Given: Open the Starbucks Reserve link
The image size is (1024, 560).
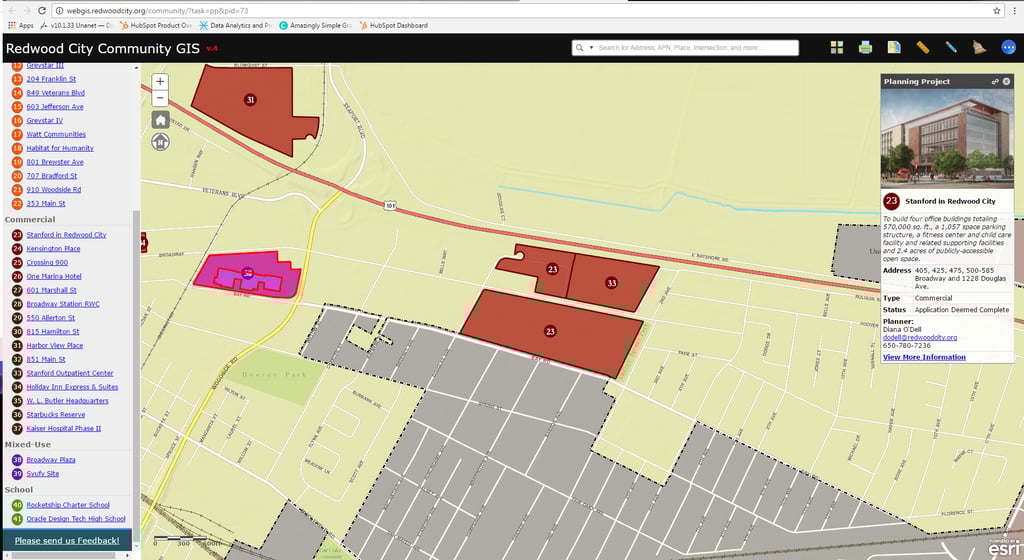Looking at the screenshot, I should tap(56, 414).
